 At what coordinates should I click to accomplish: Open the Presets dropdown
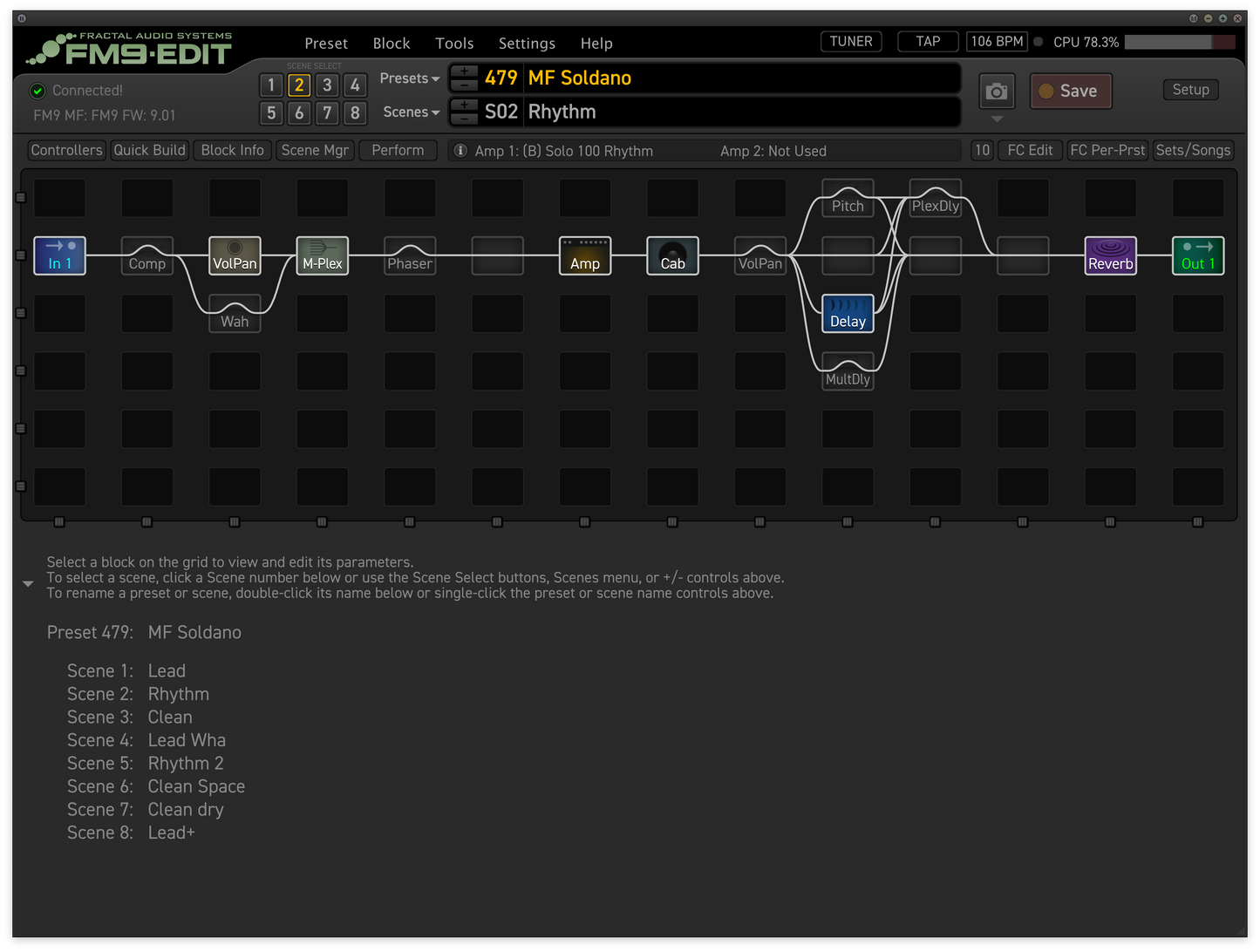click(x=408, y=78)
